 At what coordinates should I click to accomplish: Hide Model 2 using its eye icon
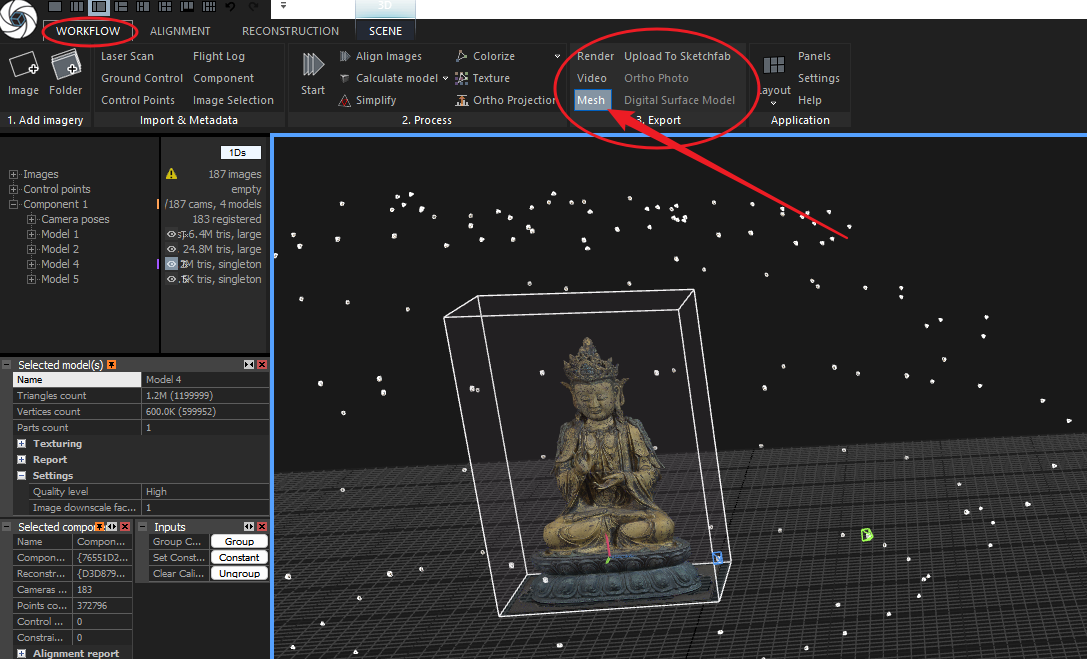click(x=171, y=249)
